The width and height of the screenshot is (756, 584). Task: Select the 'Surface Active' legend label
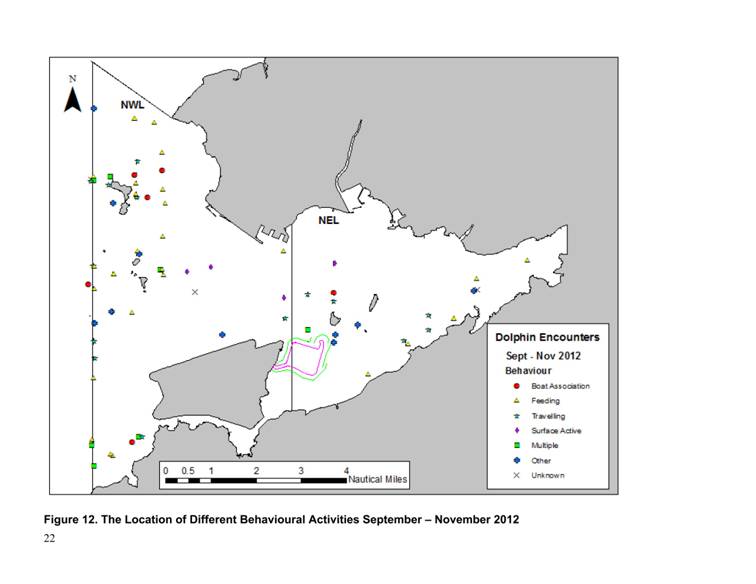coord(556,431)
